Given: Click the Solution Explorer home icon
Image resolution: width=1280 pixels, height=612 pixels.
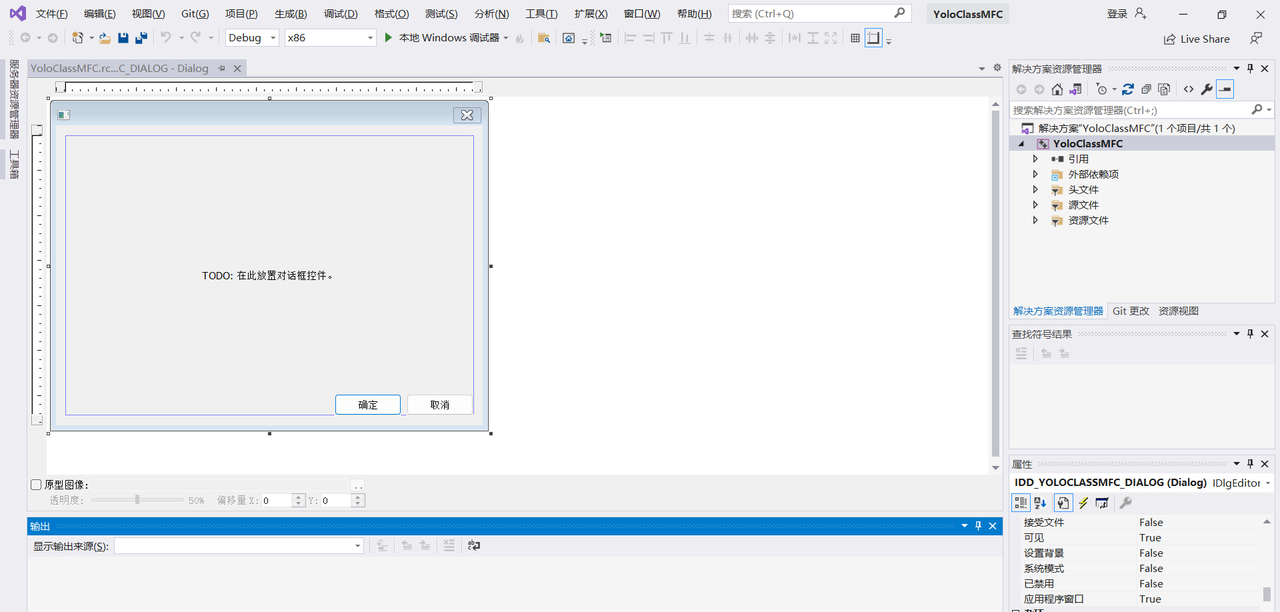Looking at the screenshot, I should (x=1057, y=89).
